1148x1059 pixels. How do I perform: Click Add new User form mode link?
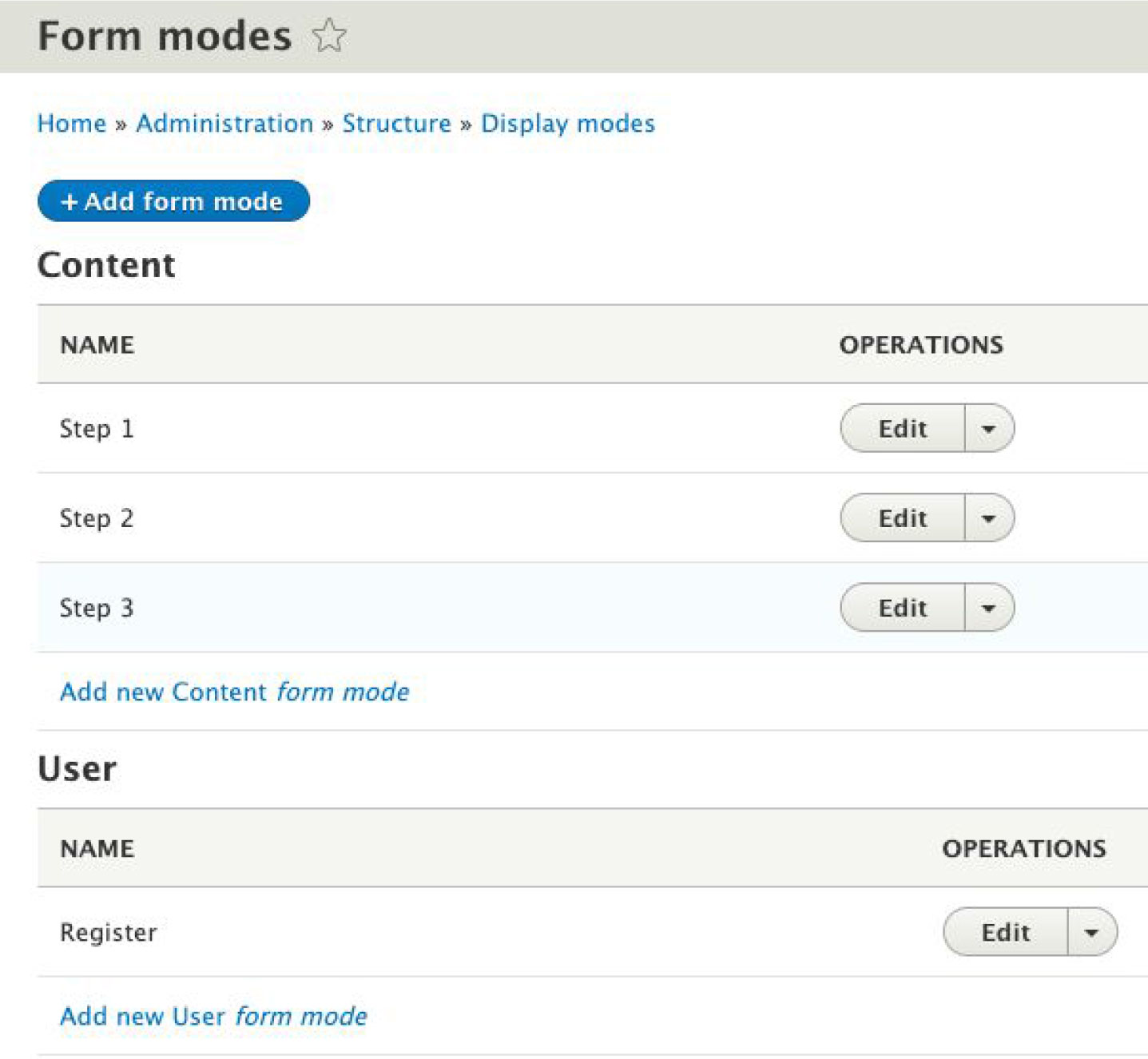click(x=213, y=1016)
